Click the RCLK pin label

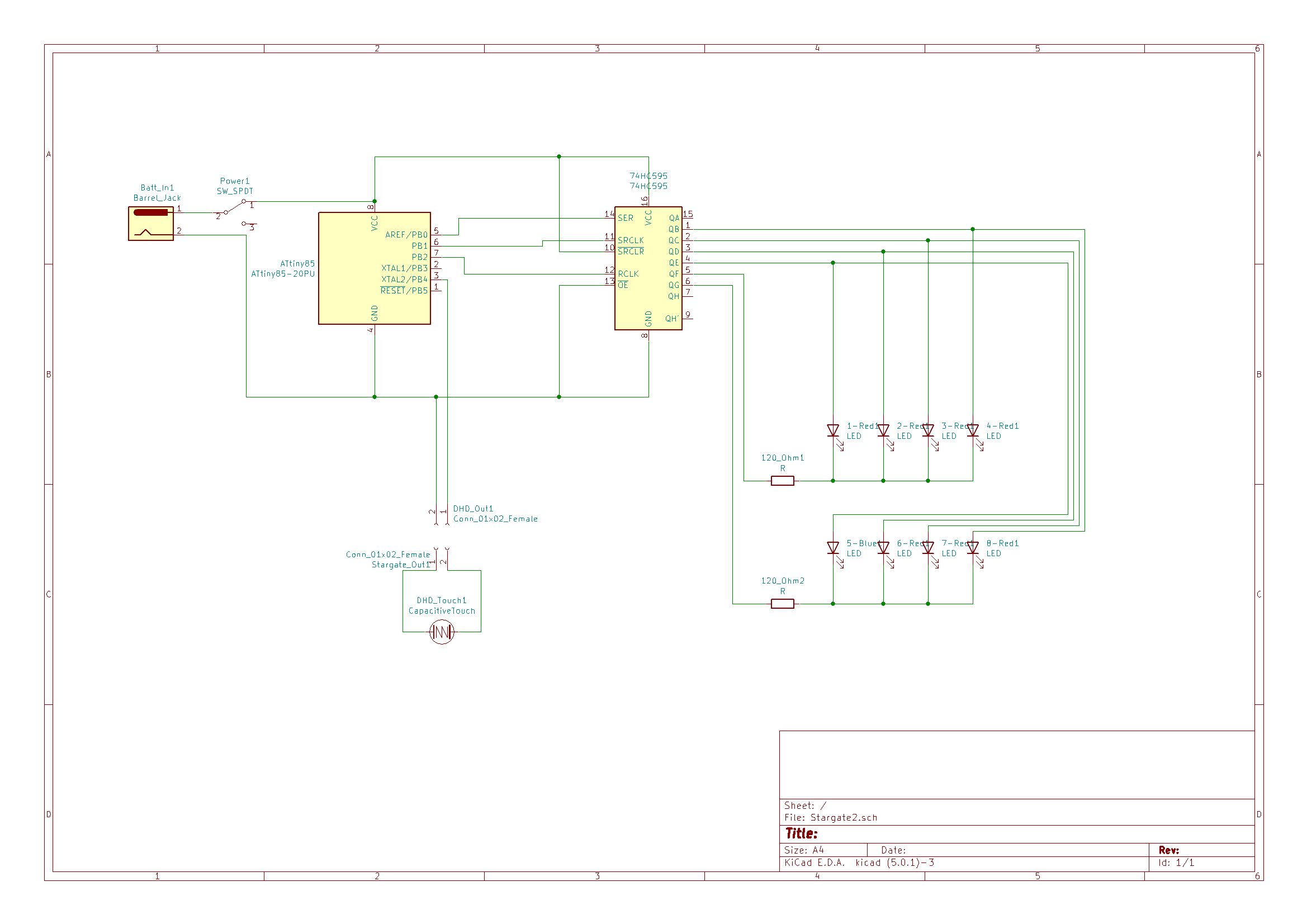pos(628,274)
